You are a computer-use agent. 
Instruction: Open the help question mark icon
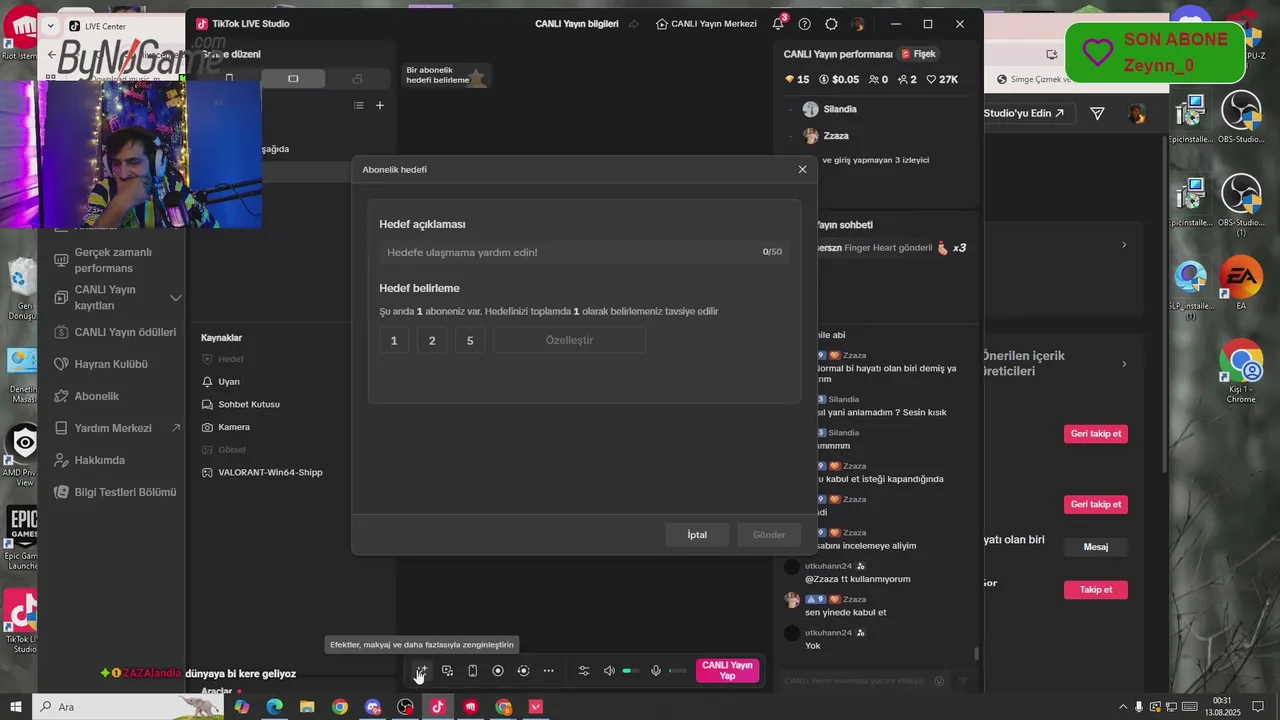tap(804, 24)
